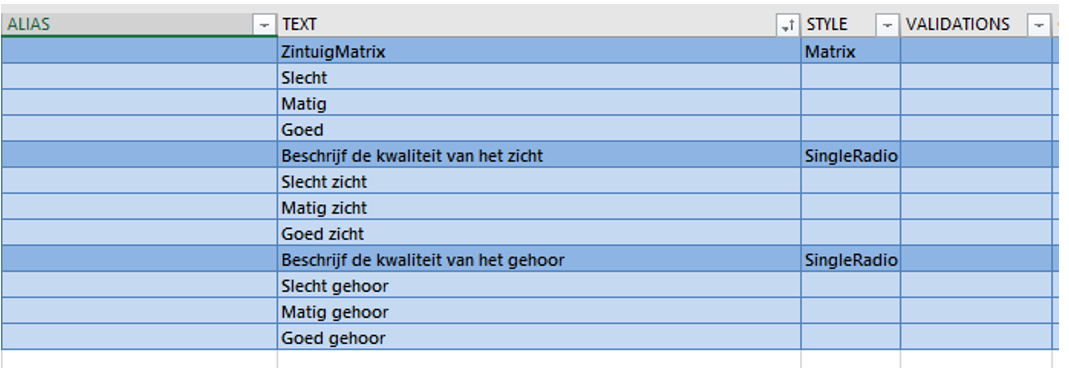Select the SingleRadio cell in the gehoor row
This screenshot has height=368, width=1069.
pos(851,260)
